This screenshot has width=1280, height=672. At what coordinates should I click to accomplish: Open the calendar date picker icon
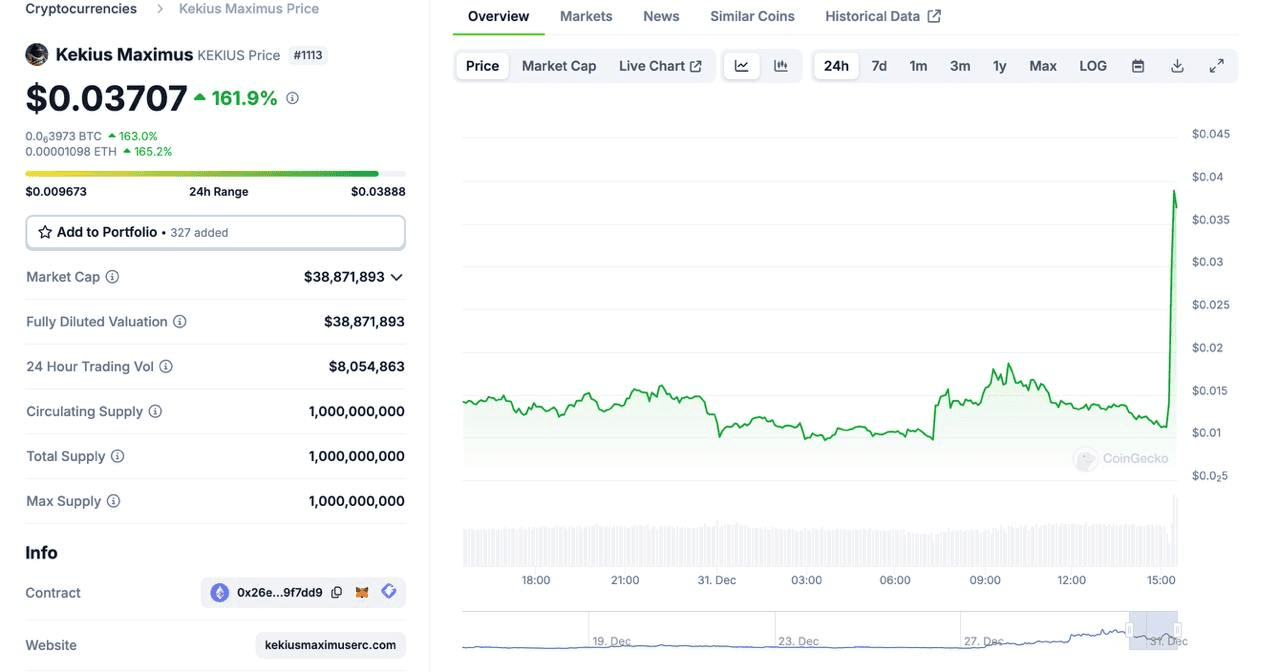[1138, 66]
